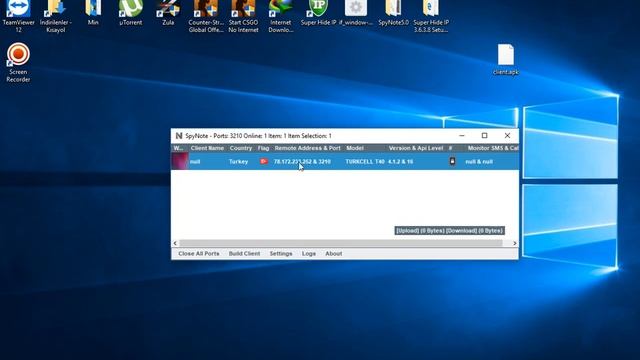
Task: Click Version & Api Level column header
Action: (x=416, y=148)
